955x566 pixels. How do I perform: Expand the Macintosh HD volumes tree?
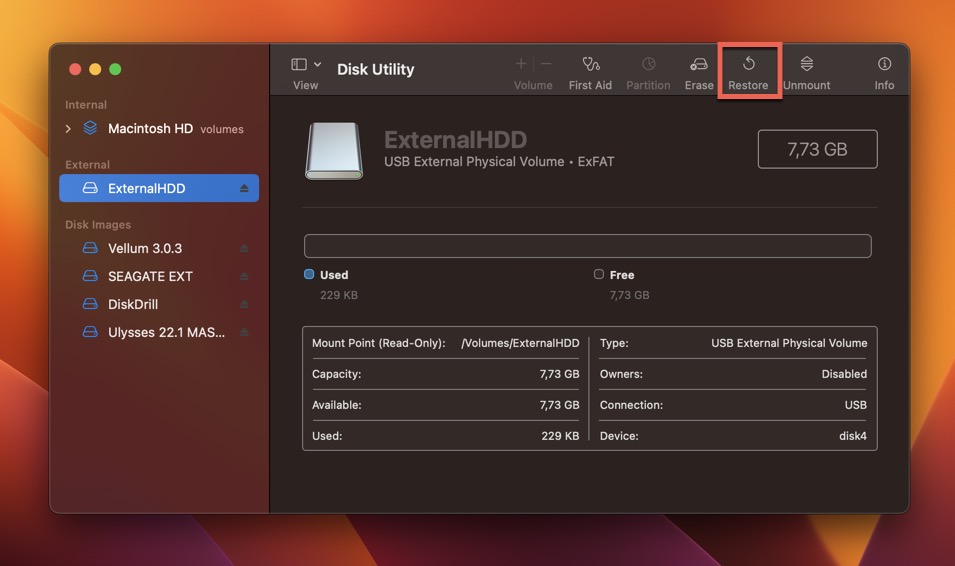[x=68, y=129]
